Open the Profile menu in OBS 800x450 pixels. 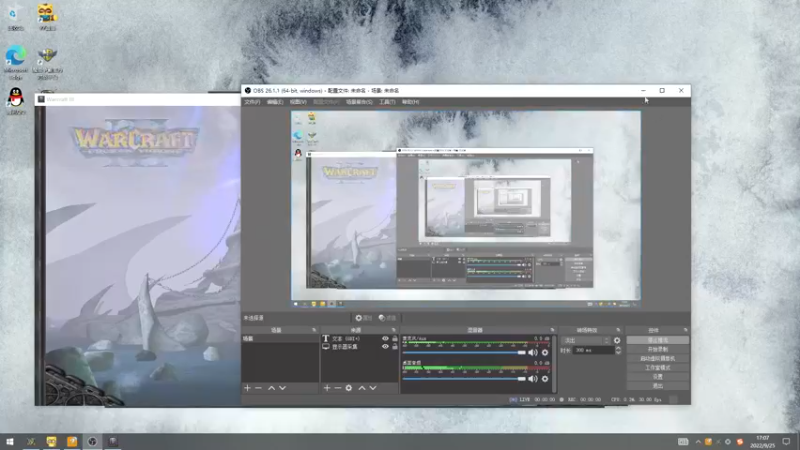point(326,102)
